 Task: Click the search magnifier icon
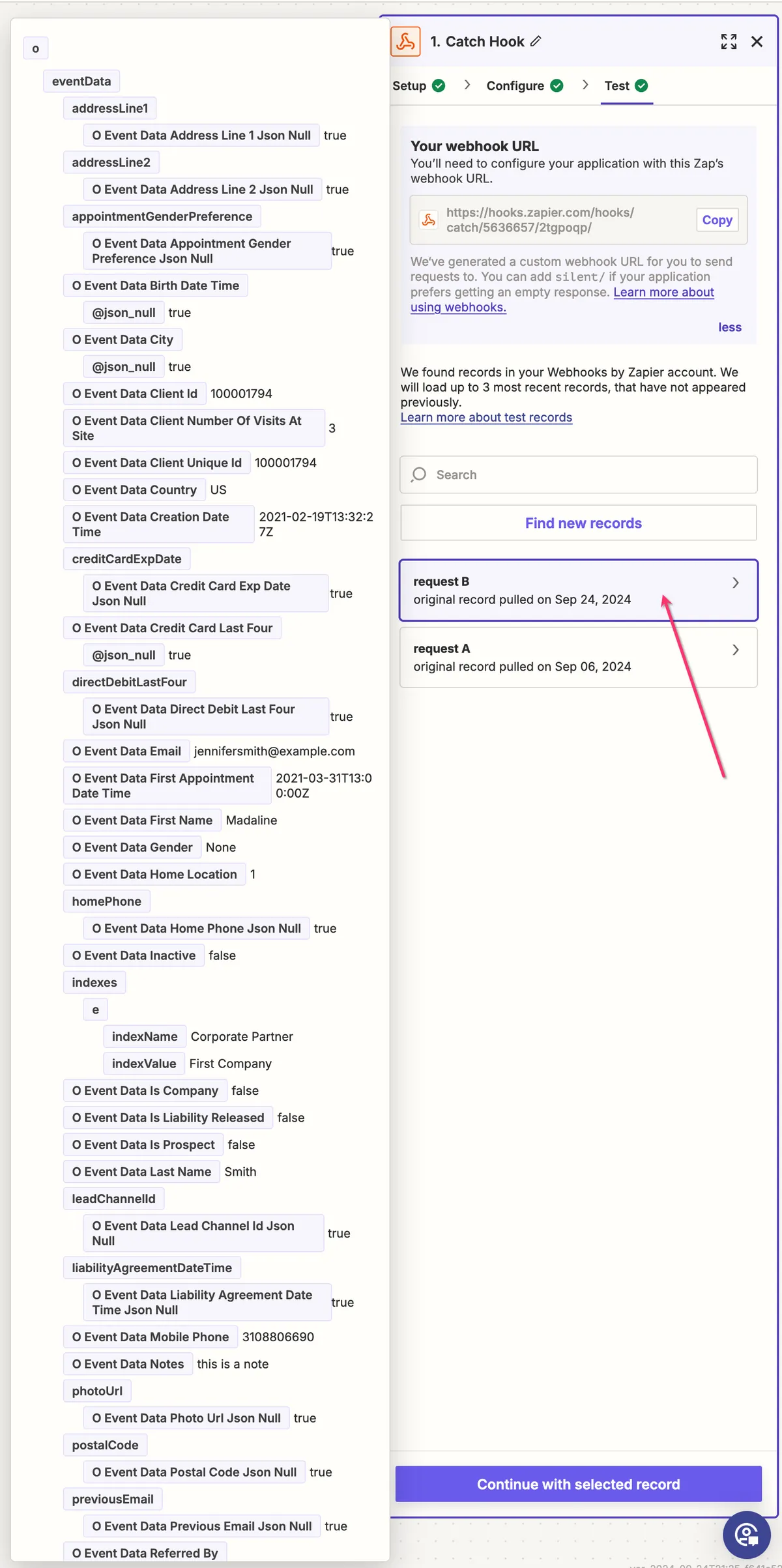(x=419, y=474)
